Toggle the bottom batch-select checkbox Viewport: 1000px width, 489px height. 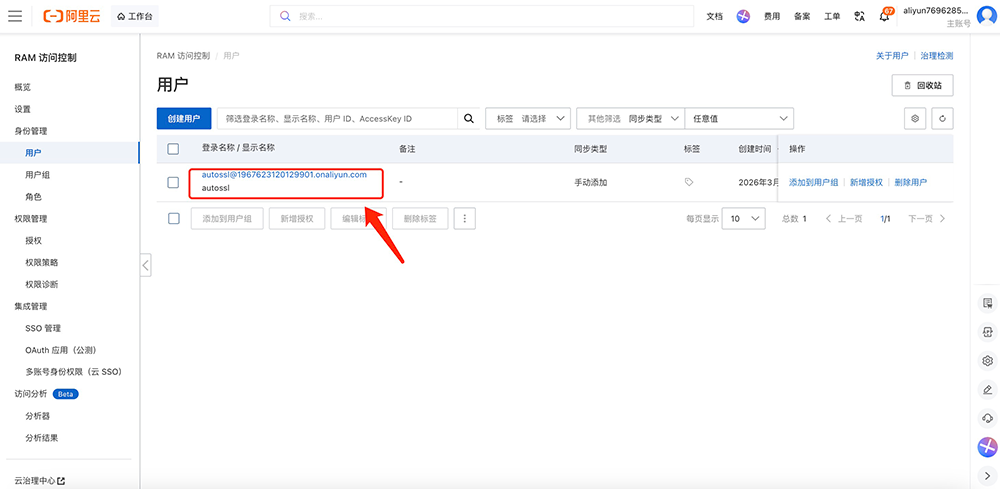173,218
